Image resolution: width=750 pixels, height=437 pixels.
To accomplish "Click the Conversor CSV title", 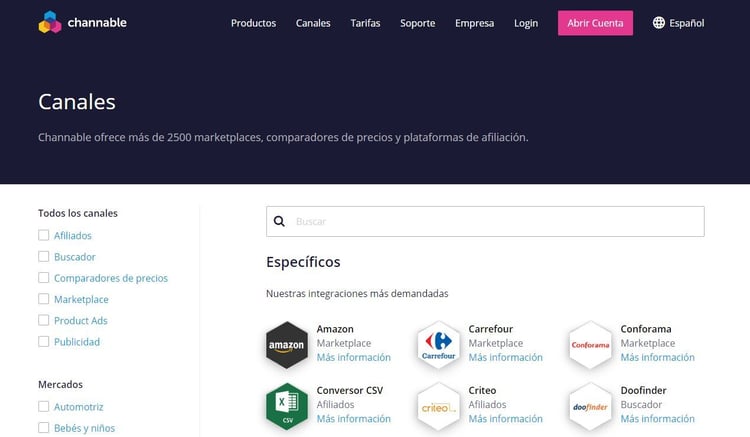I will tap(350, 390).
